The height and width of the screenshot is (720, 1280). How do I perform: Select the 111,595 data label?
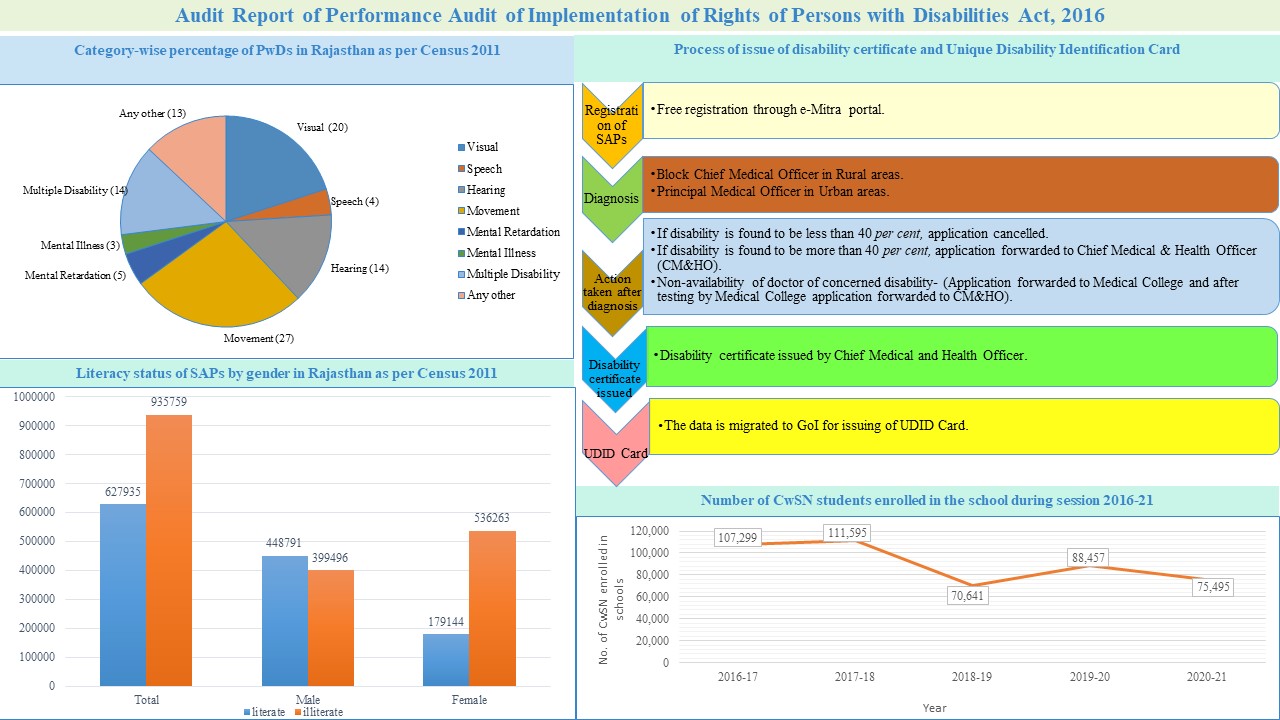pyautogui.click(x=846, y=535)
